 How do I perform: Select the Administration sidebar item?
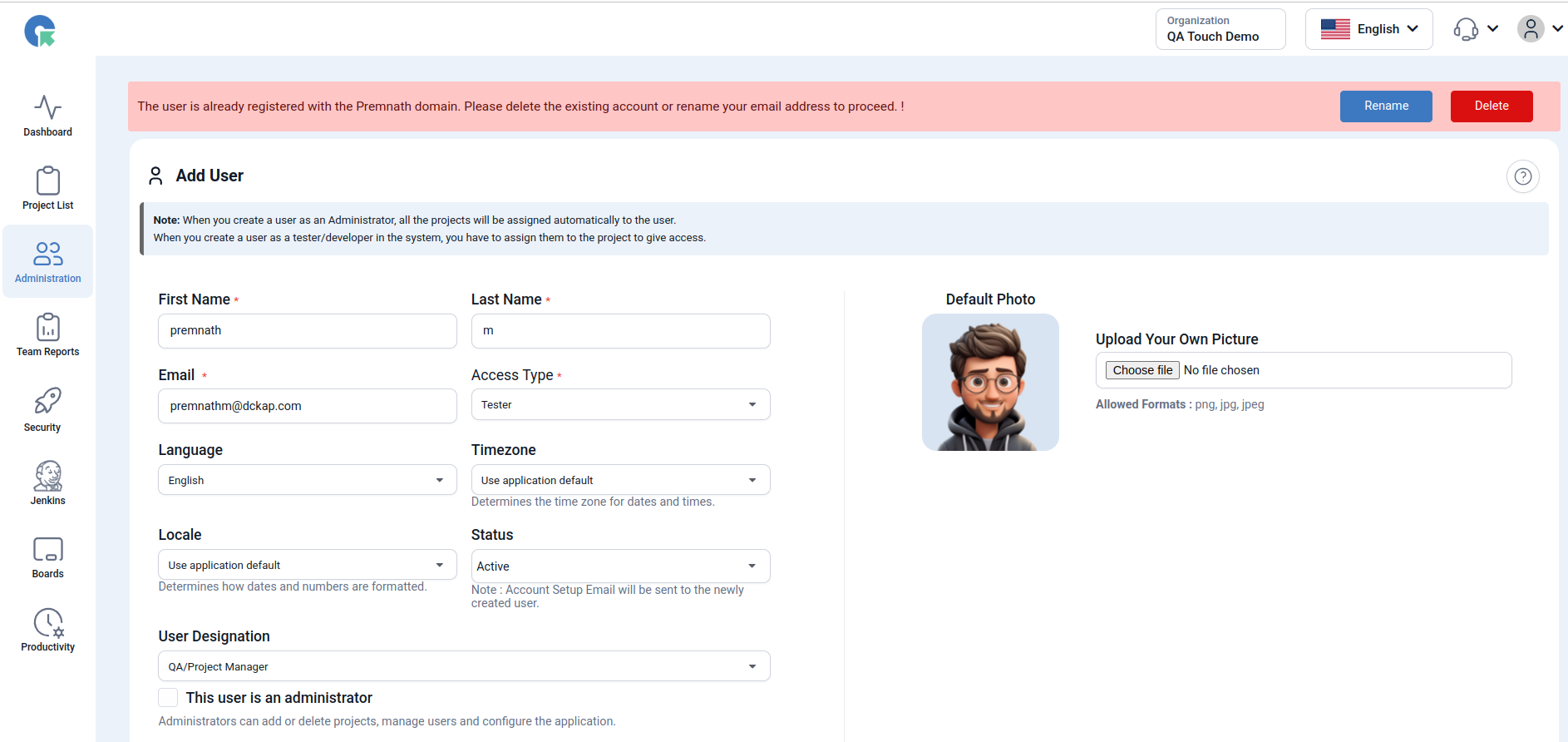click(x=47, y=262)
